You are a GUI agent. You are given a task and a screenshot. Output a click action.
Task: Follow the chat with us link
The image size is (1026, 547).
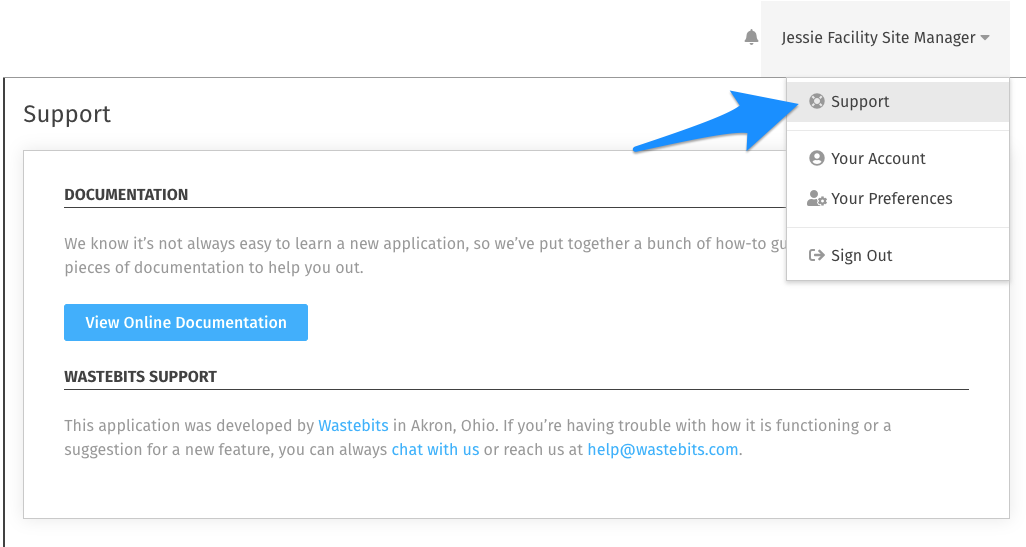[x=435, y=450]
